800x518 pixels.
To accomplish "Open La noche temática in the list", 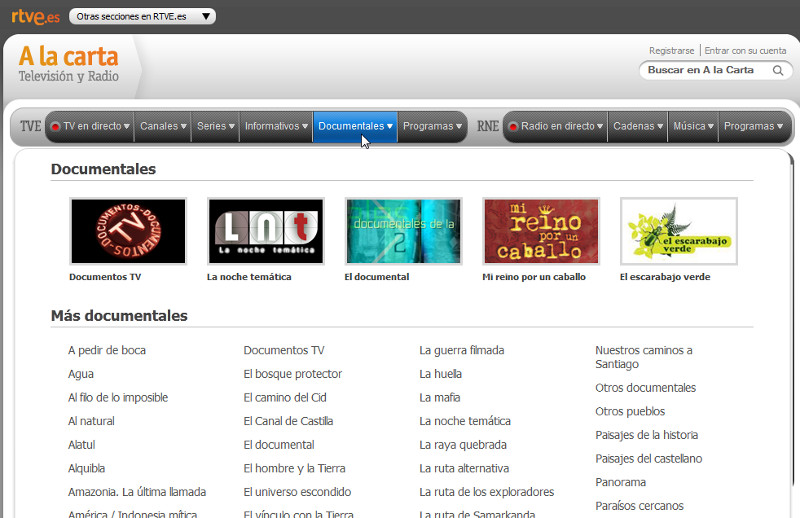I will tap(465, 421).
